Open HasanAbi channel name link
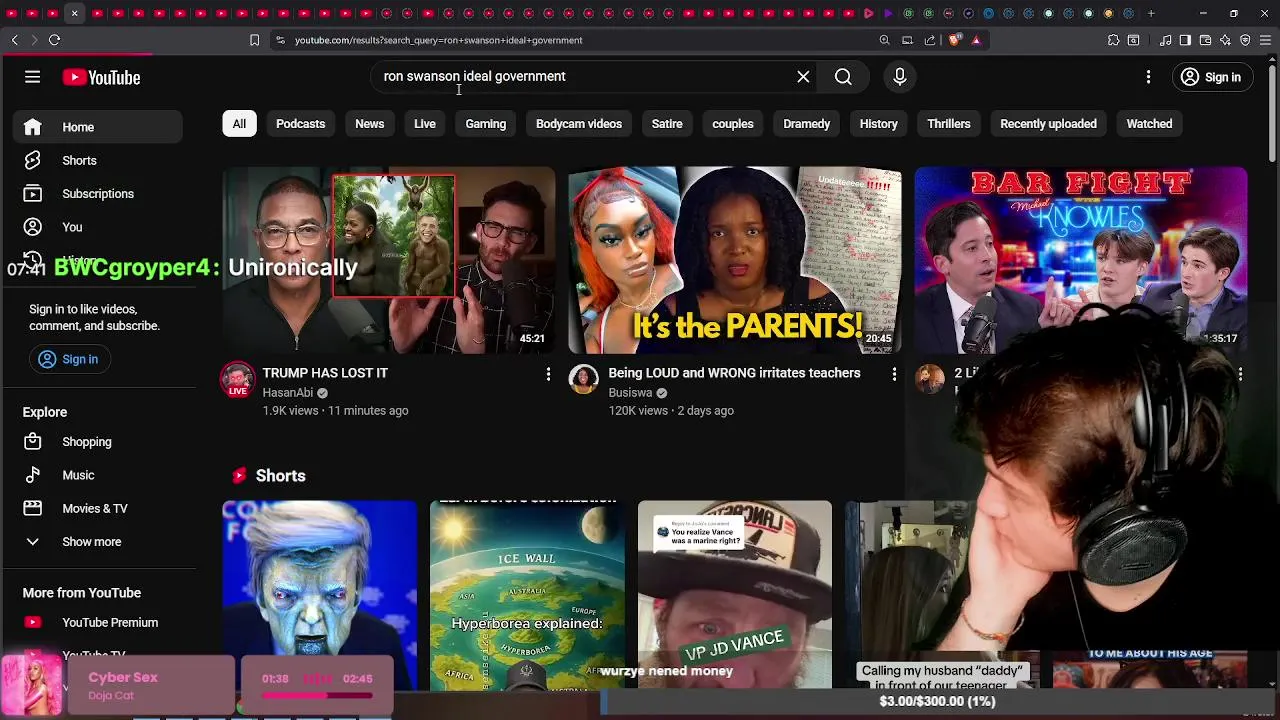This screenshot has width=1280, height=720. click(x=288, y=393)
